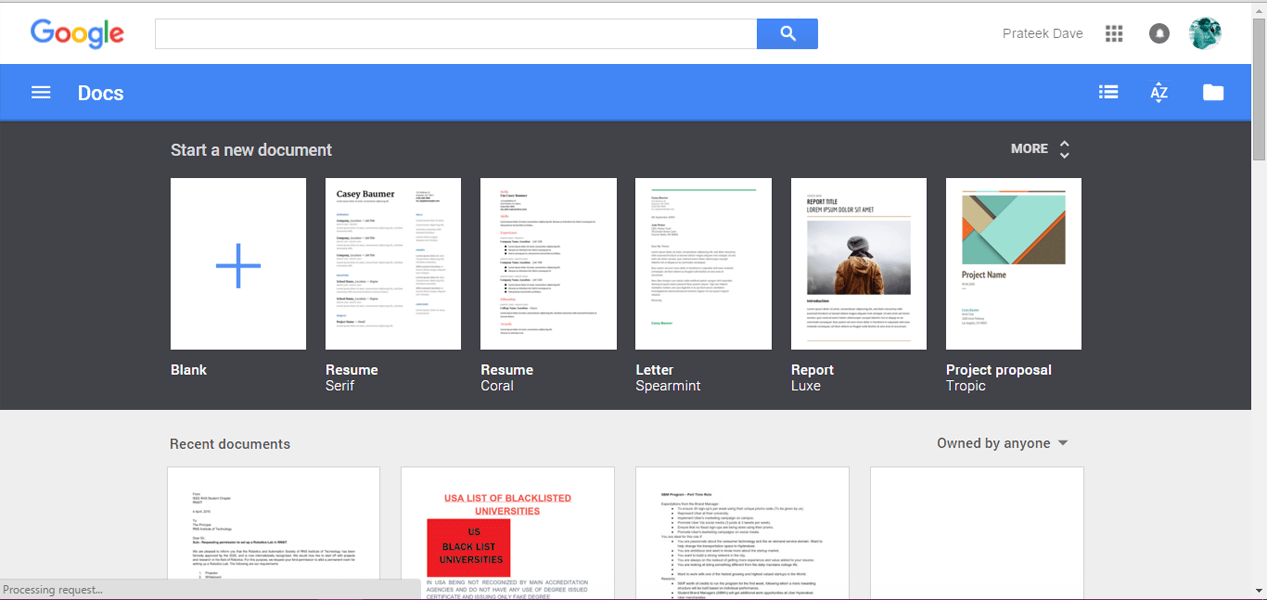Click the Spearmint template caption

pyautogui.click(x=668, y=386)
